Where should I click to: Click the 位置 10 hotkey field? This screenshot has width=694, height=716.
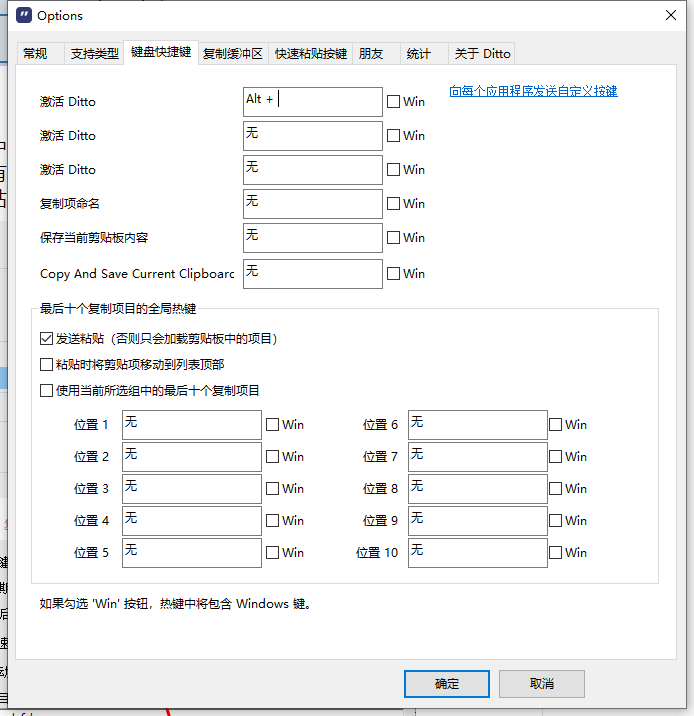point(478,553)
